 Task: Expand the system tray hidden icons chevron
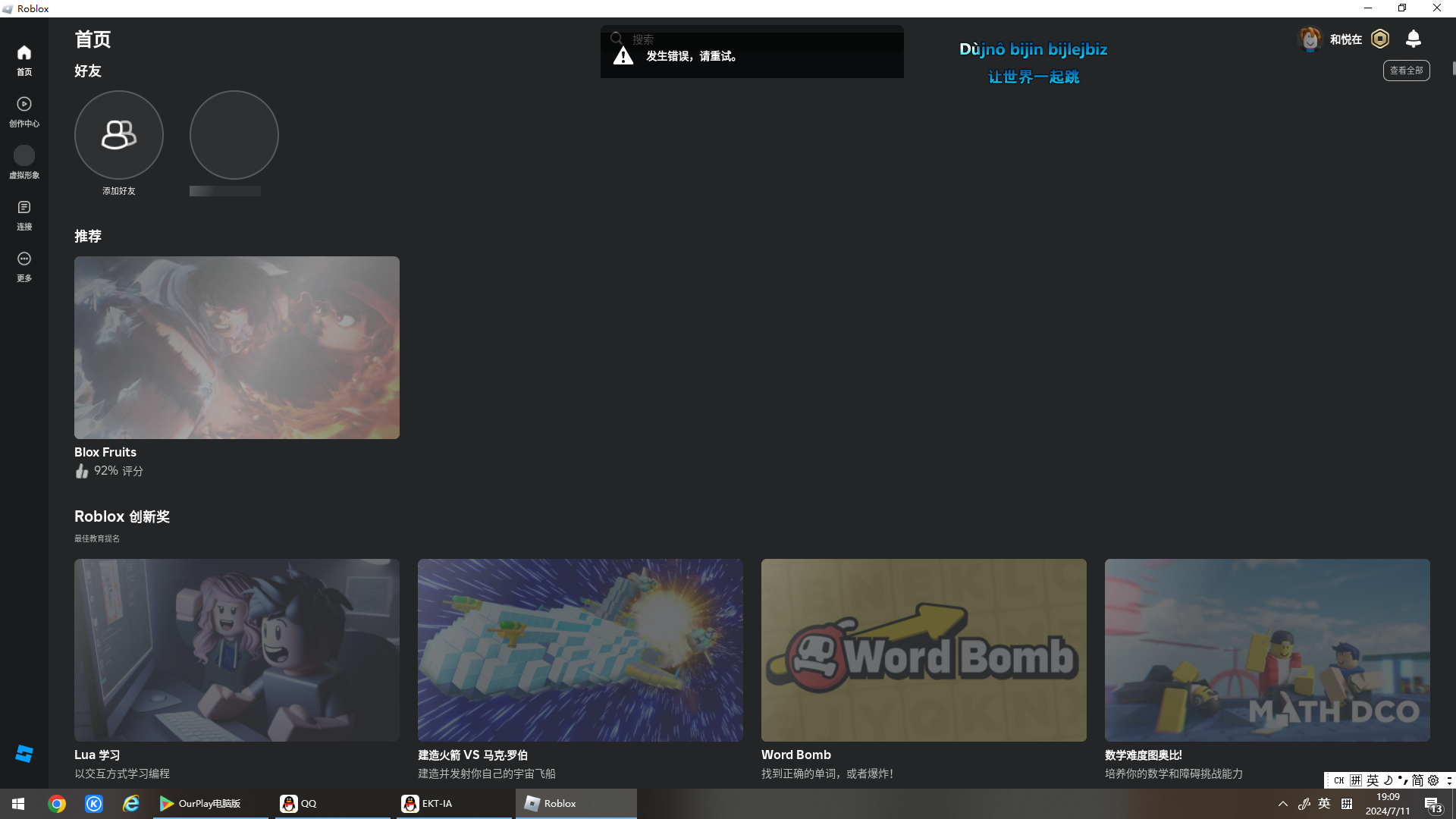(1283, 804)
